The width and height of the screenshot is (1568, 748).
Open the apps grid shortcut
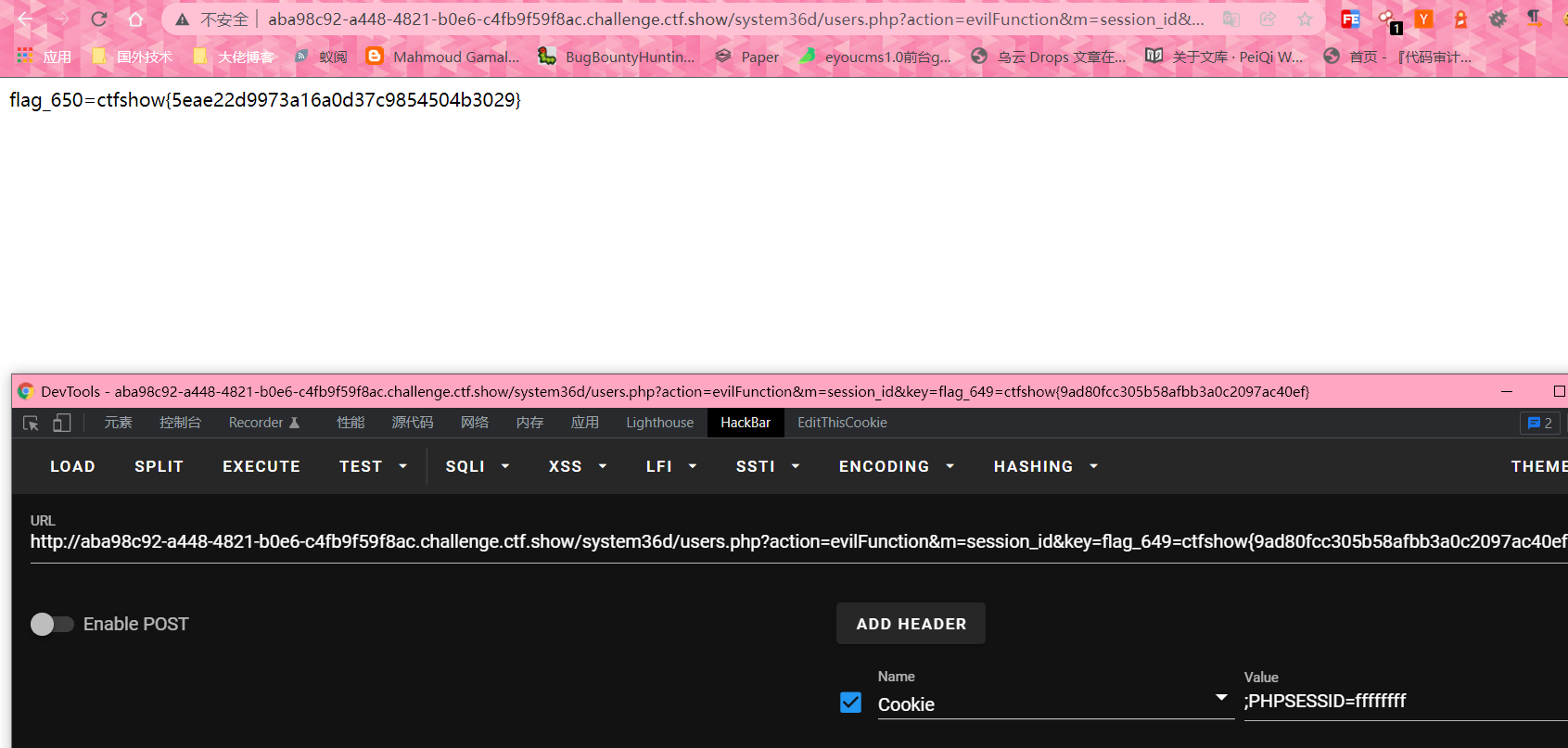[x=45, y=57]
